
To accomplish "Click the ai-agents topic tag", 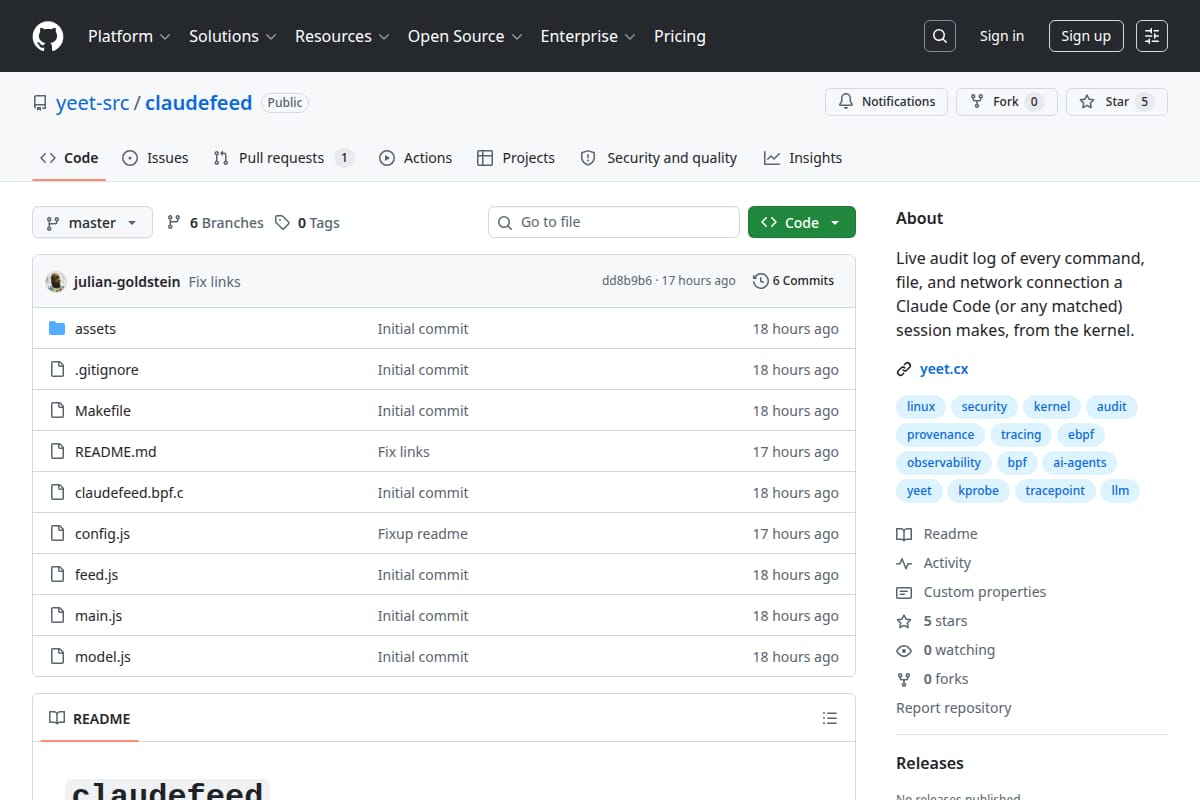I will 1081,462.
